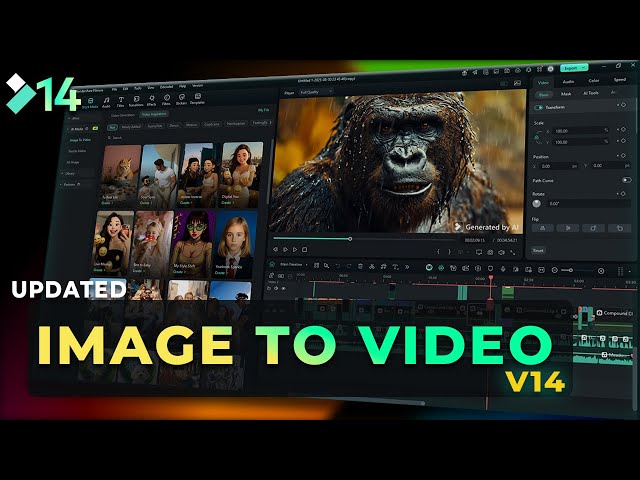Click the timeline zoom-out minus icon
640x480 pixels.
(554, 270)
